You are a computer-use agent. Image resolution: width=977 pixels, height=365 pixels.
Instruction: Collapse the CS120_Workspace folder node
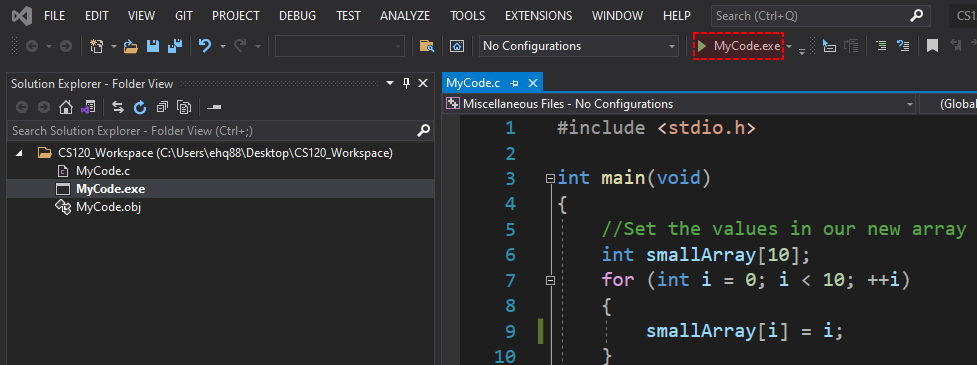coord(19,153)
